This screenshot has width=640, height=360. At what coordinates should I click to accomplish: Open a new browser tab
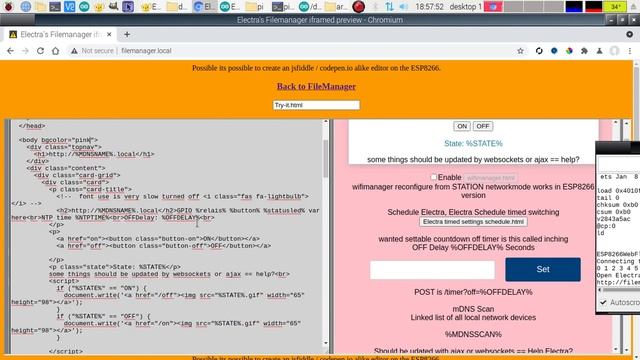click(127, 35)
